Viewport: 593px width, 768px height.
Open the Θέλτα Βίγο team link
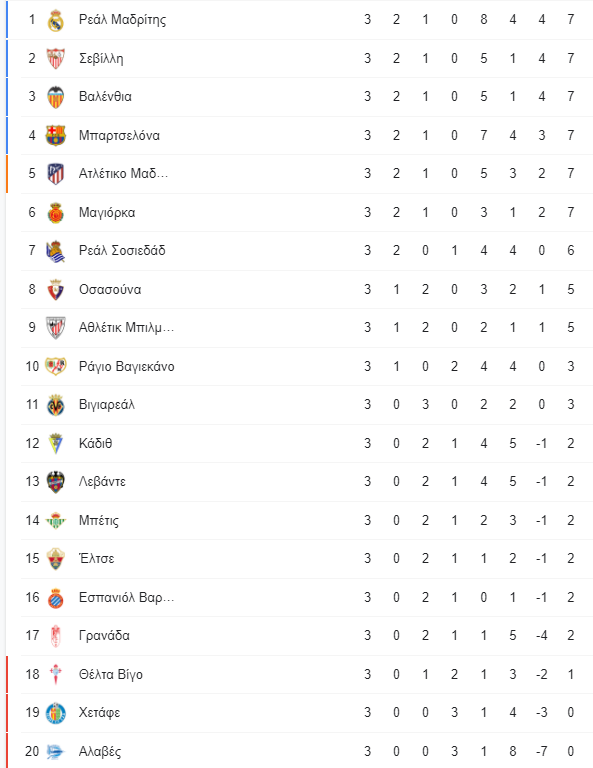coord(111,674)
